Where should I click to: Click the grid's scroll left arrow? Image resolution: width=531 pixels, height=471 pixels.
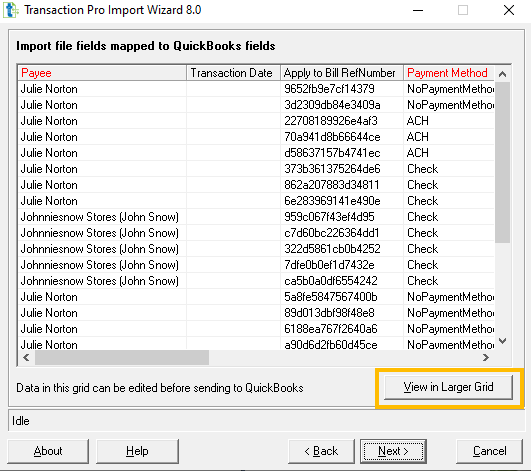(26, 358)
